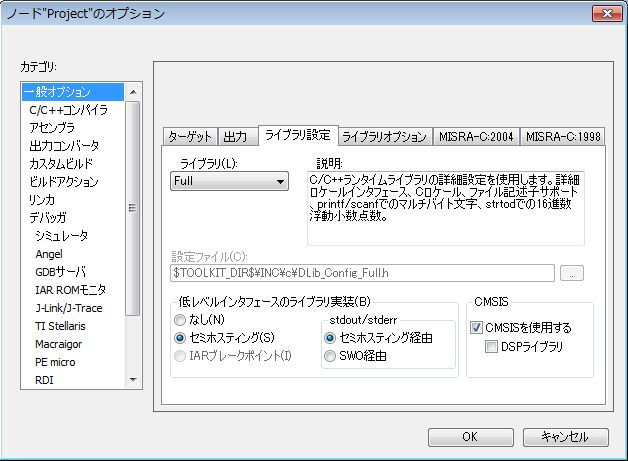
Task: Select 出力コンバータ category
Action: point(64,146)
